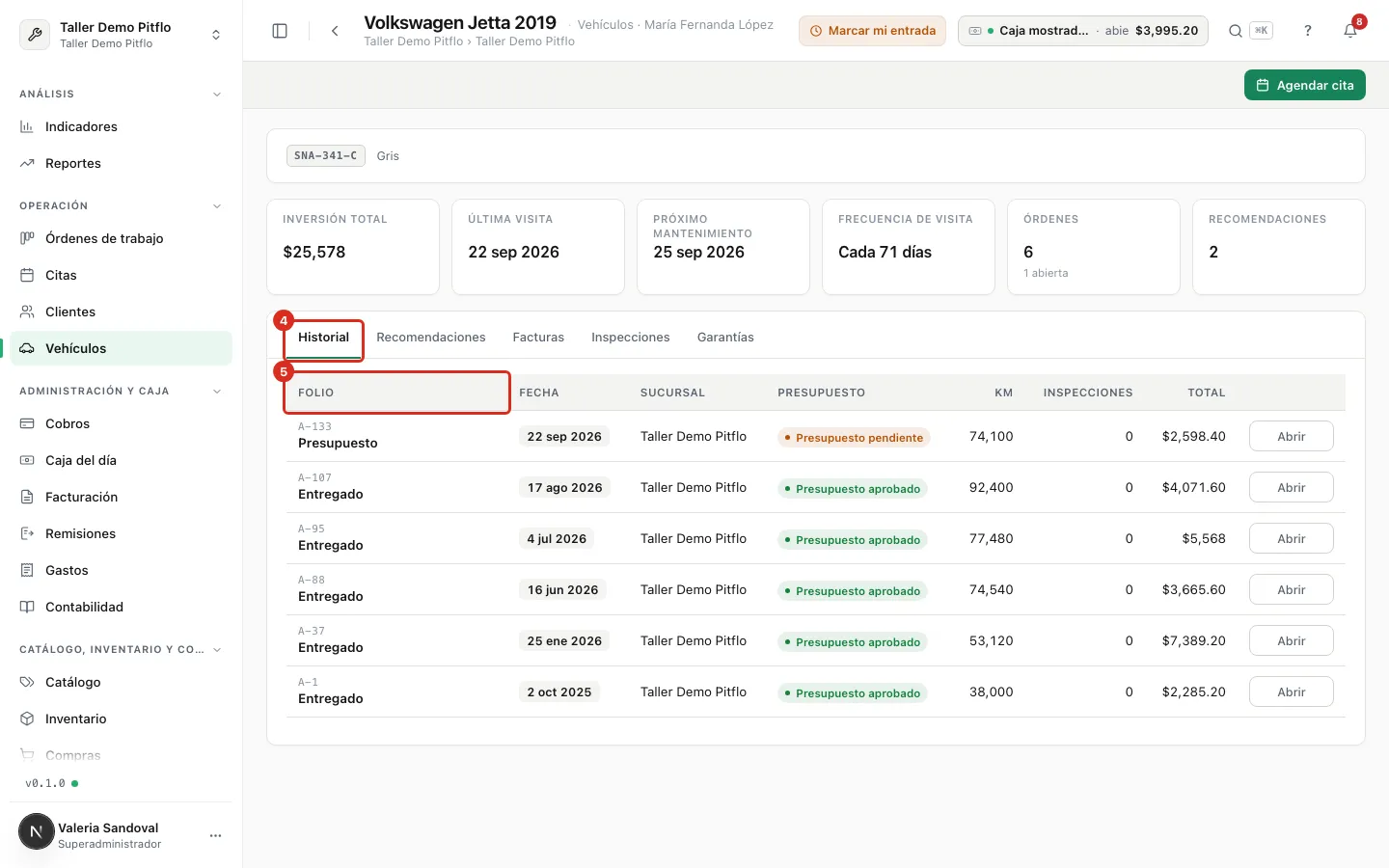
Task: Click the Remisiones icon
Action: [x=27, y=533]
